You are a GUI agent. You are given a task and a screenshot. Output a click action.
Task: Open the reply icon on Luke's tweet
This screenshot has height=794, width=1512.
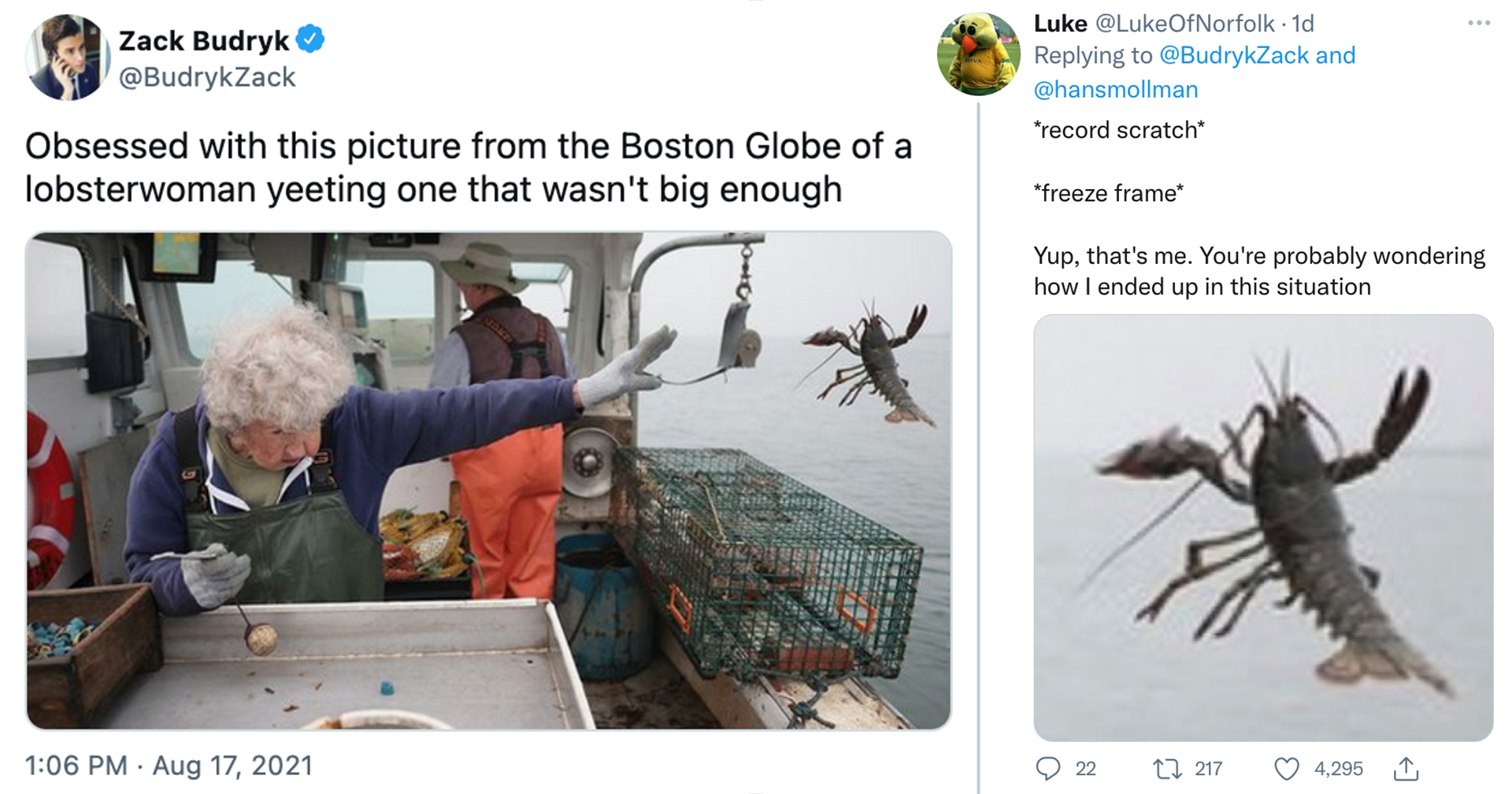point(1049,768)
